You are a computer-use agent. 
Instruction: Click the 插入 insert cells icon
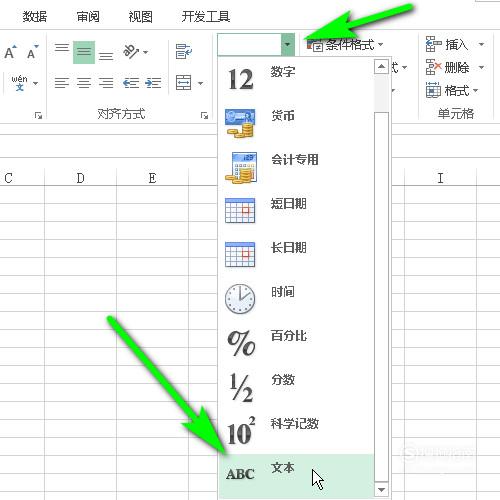(433, 44)
